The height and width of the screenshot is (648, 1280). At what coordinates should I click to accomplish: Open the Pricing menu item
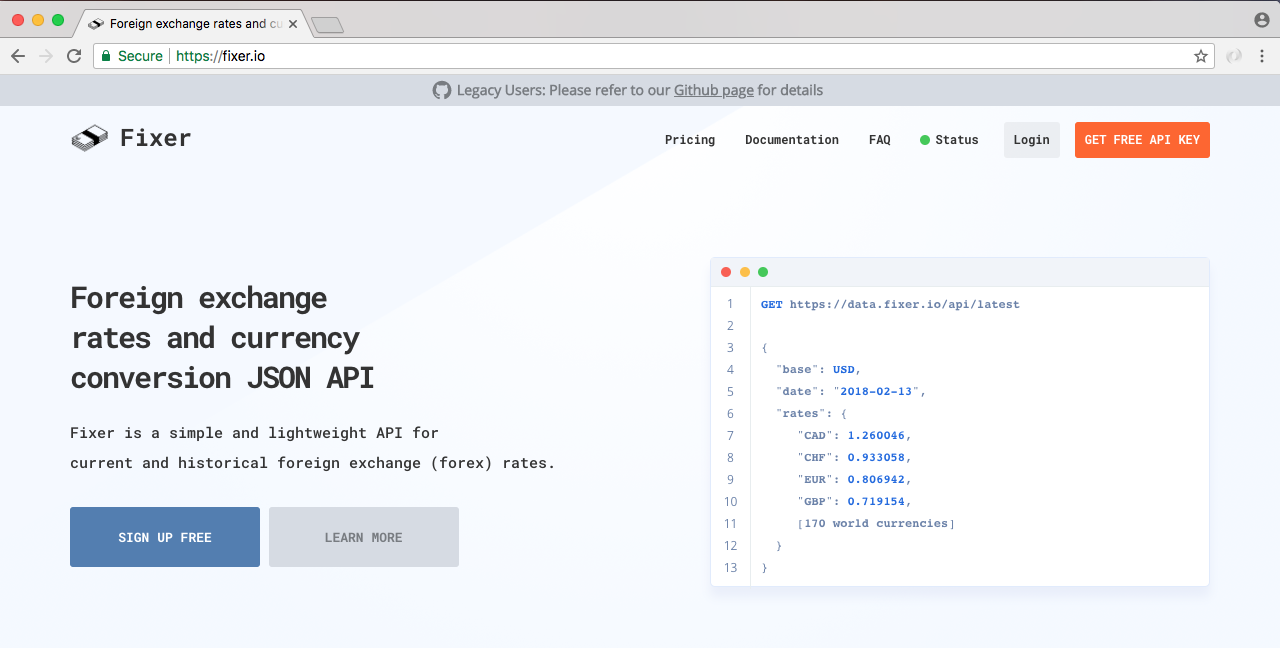pos(690,140)
